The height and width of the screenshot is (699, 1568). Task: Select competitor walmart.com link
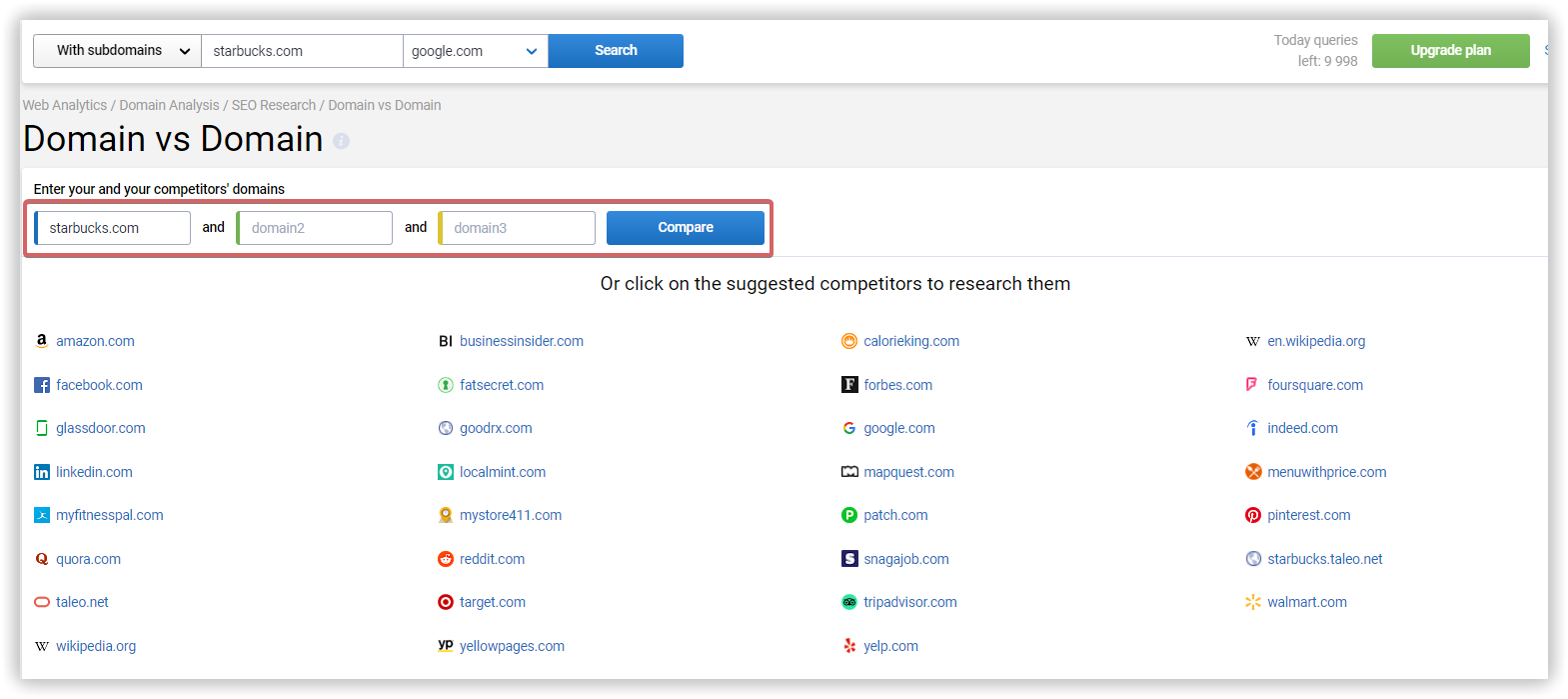(x=1307, y=602)
